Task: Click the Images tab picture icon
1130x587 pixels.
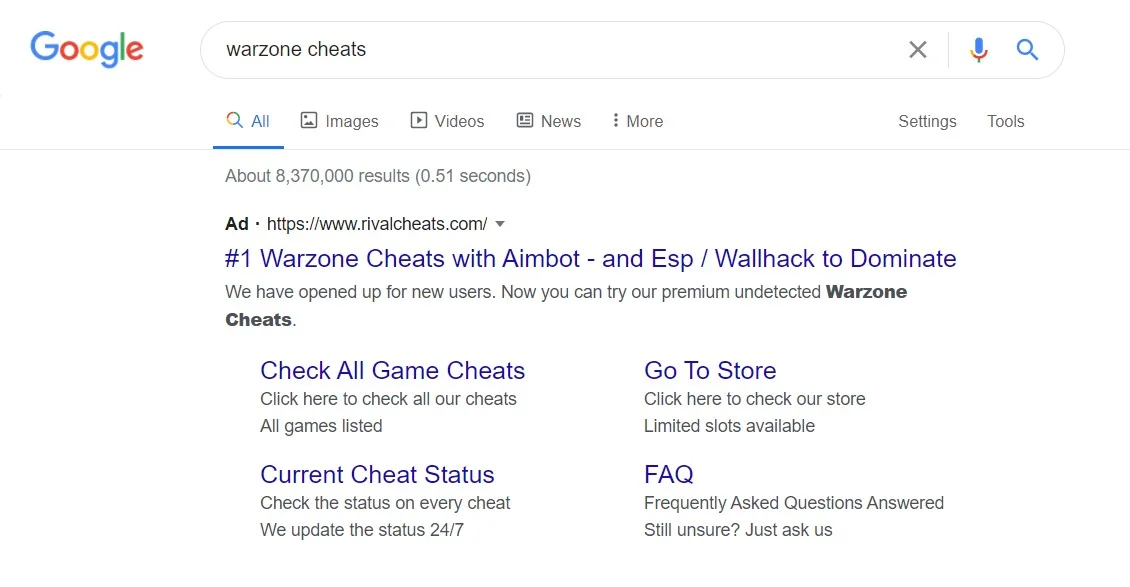Action: point(308,120)
